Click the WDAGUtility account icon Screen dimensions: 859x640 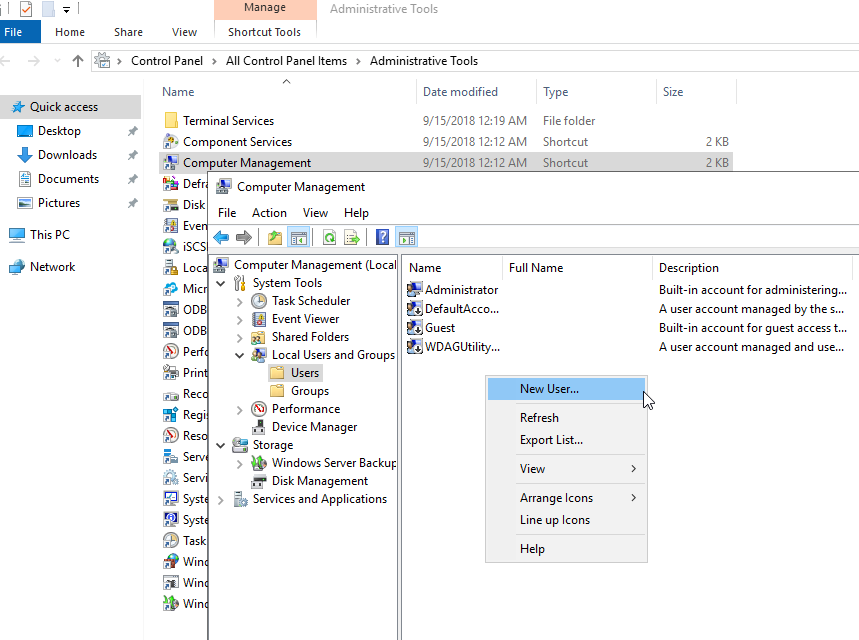point(415,347)
